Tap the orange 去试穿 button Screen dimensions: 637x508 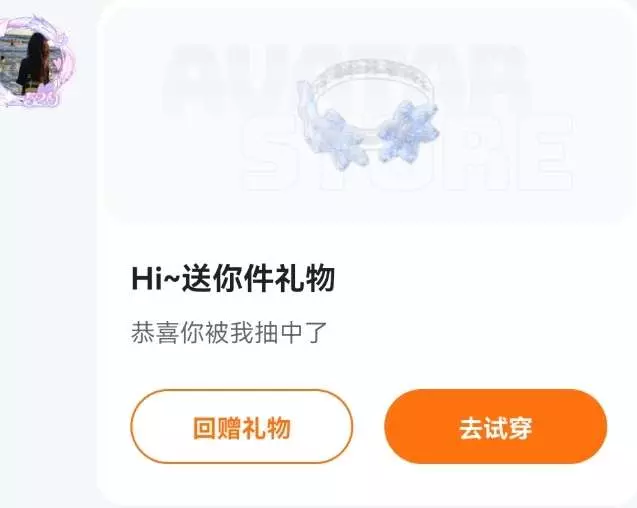coord(496,426)
